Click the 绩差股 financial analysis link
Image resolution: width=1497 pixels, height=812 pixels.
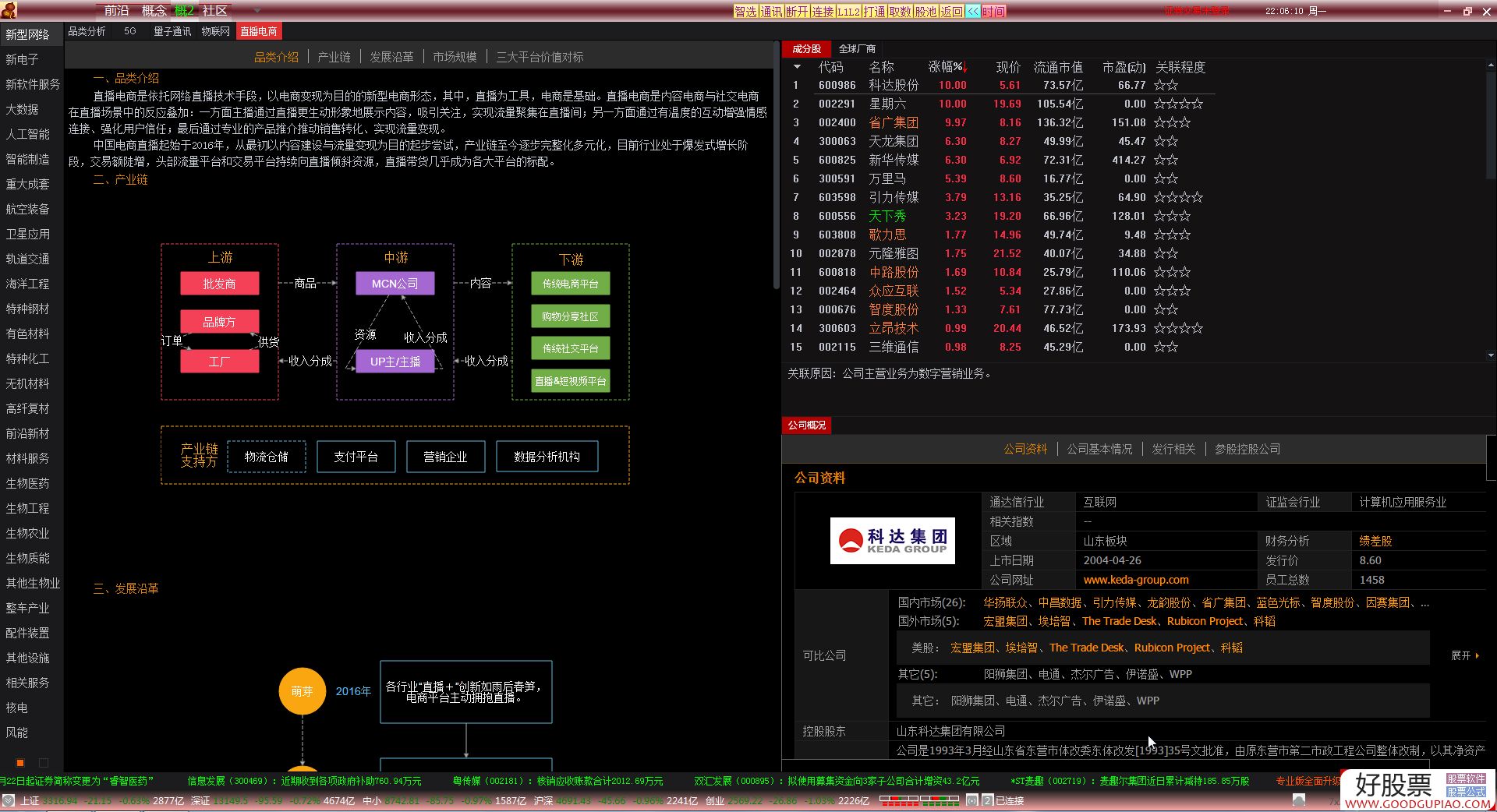pyautogui.click(x=1375, y=541)
